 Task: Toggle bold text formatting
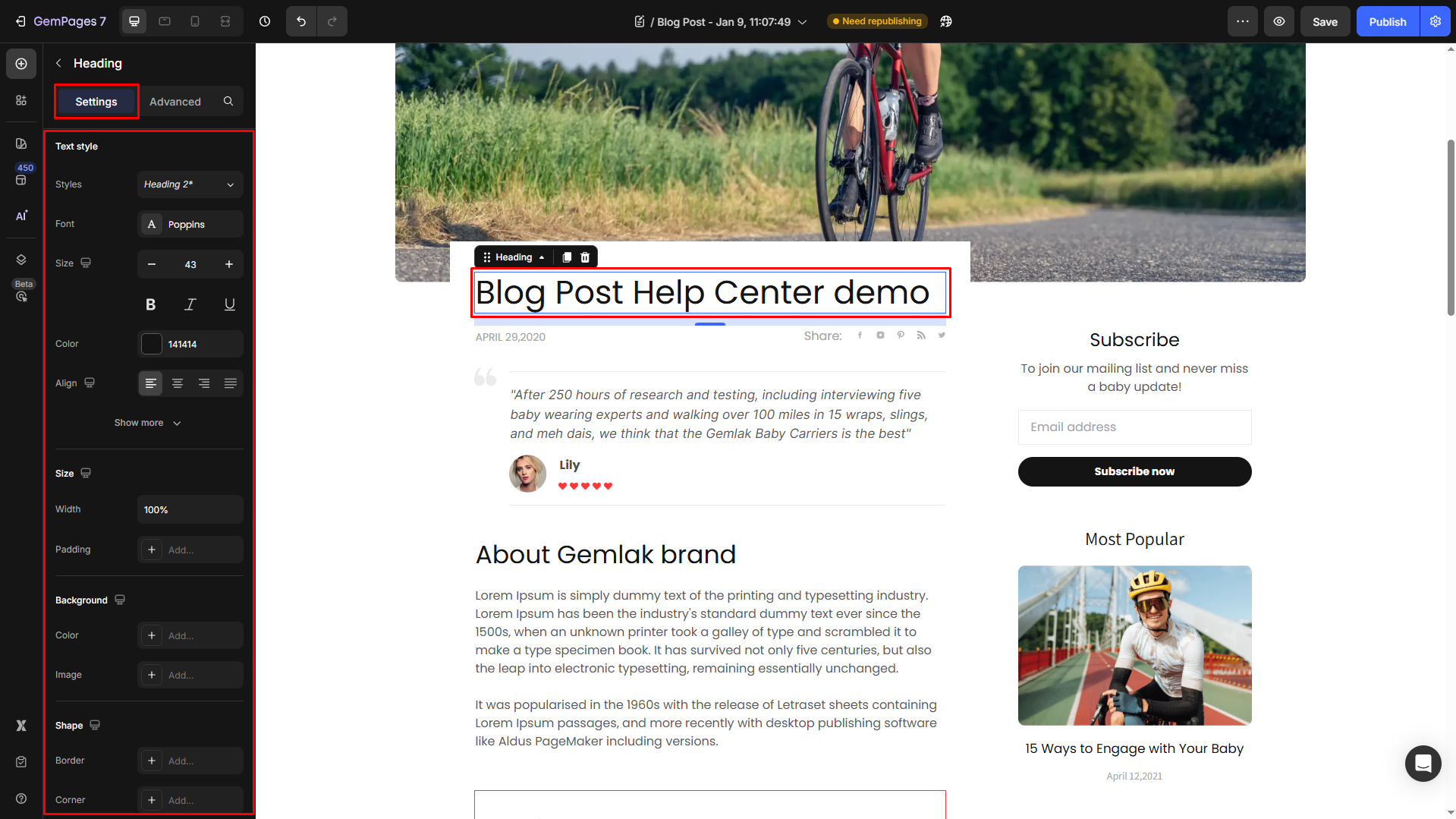150,304
